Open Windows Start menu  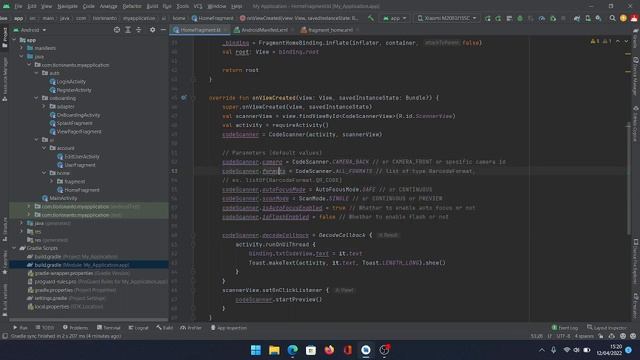(x=256, y=350)
